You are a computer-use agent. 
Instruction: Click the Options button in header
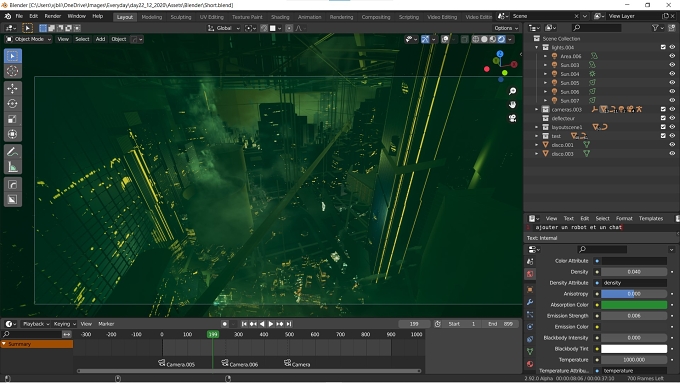pyautogui.click(x=506, y=28)
